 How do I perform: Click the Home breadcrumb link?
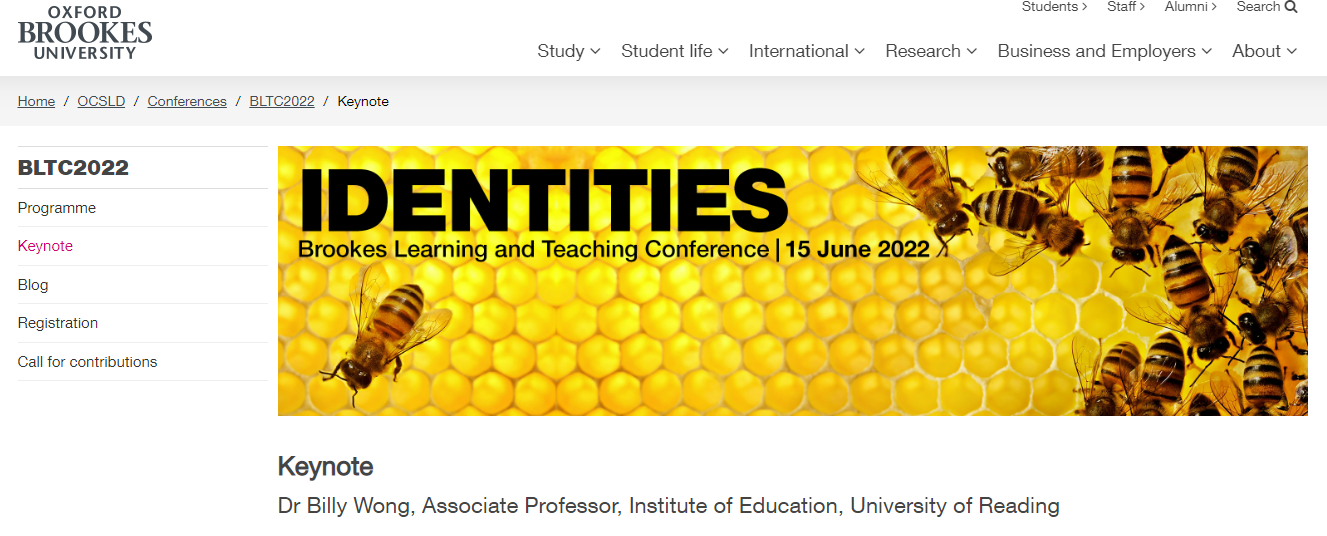point(36,101)
